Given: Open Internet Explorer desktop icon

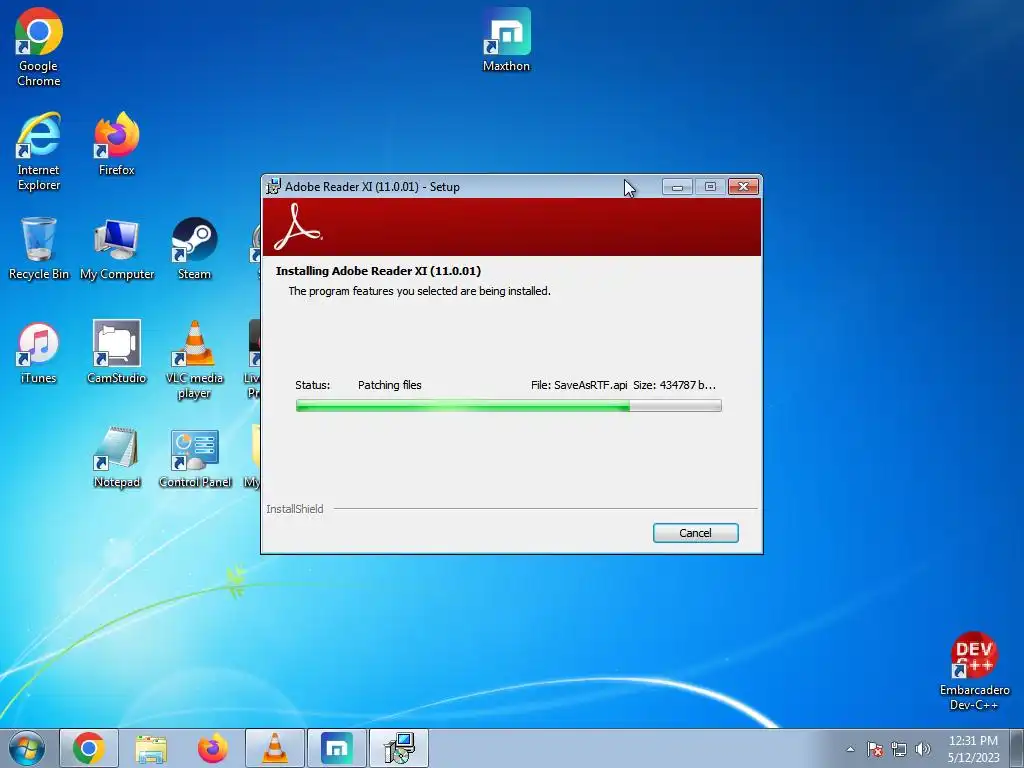Looking at the screenshot, I should pos(39,152).
